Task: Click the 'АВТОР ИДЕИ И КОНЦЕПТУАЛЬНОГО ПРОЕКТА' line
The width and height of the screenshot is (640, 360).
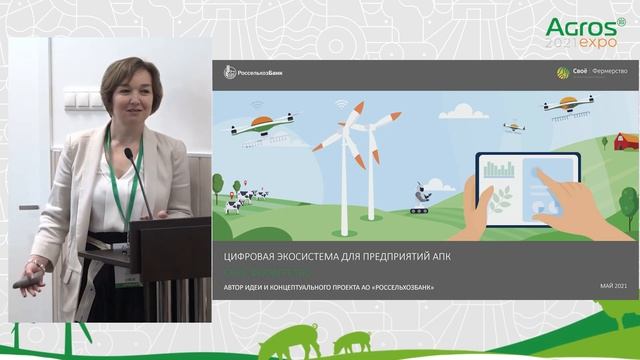Action: click(x=329, y=287)
